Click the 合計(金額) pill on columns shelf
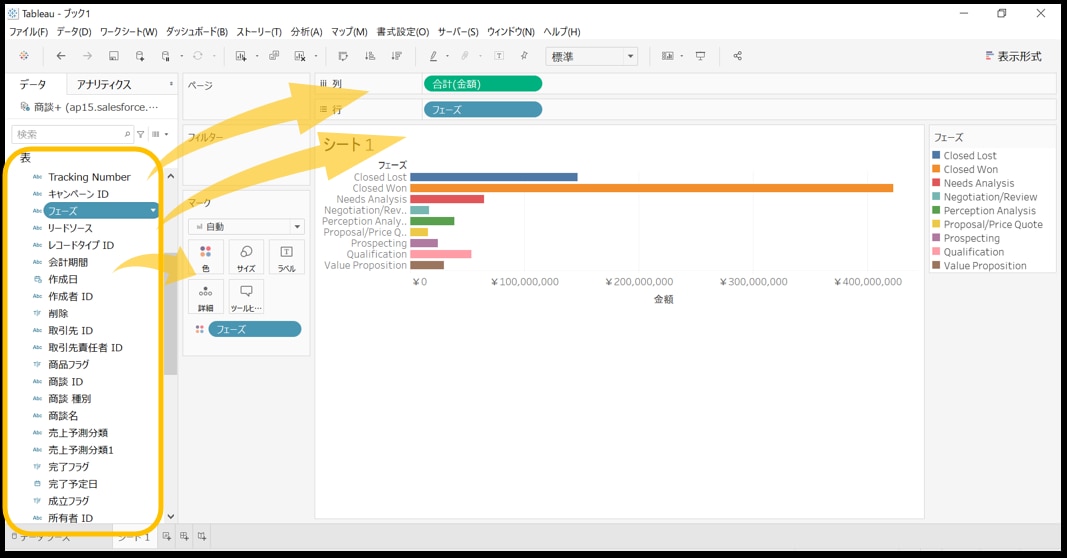 click(x=482, y=84)
